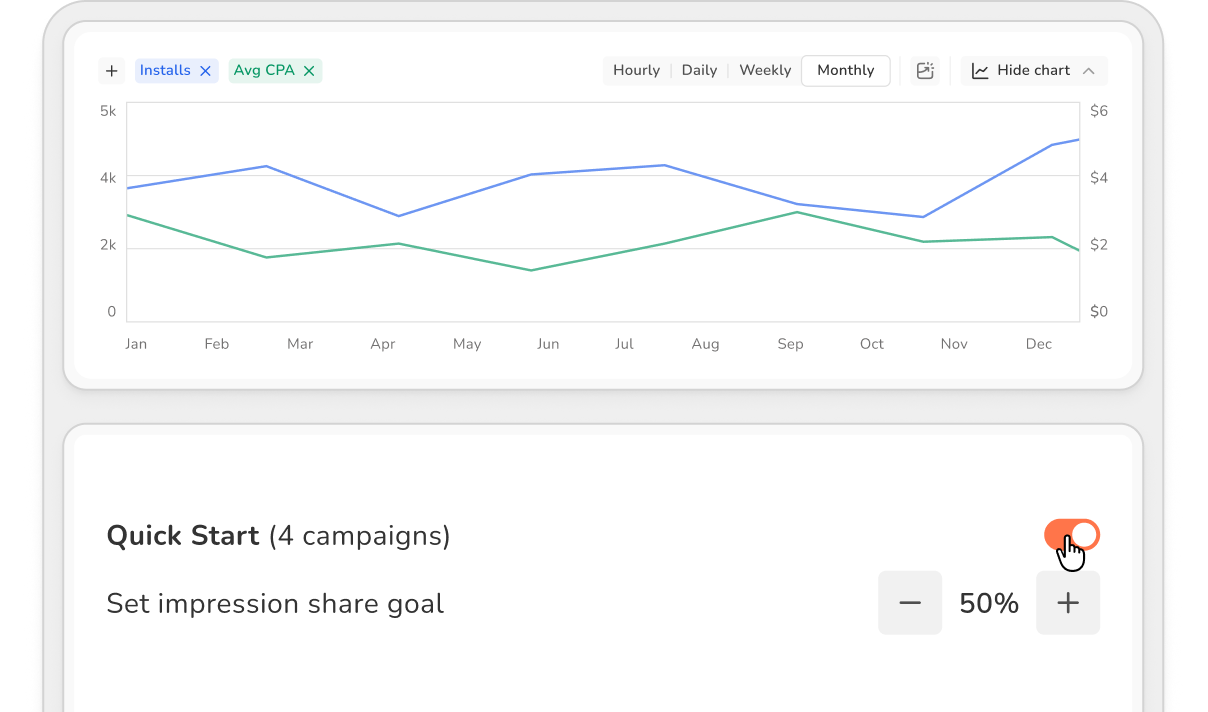Remove the Avg CPA metric tag
1208x712 pixels.
(309, 71)
